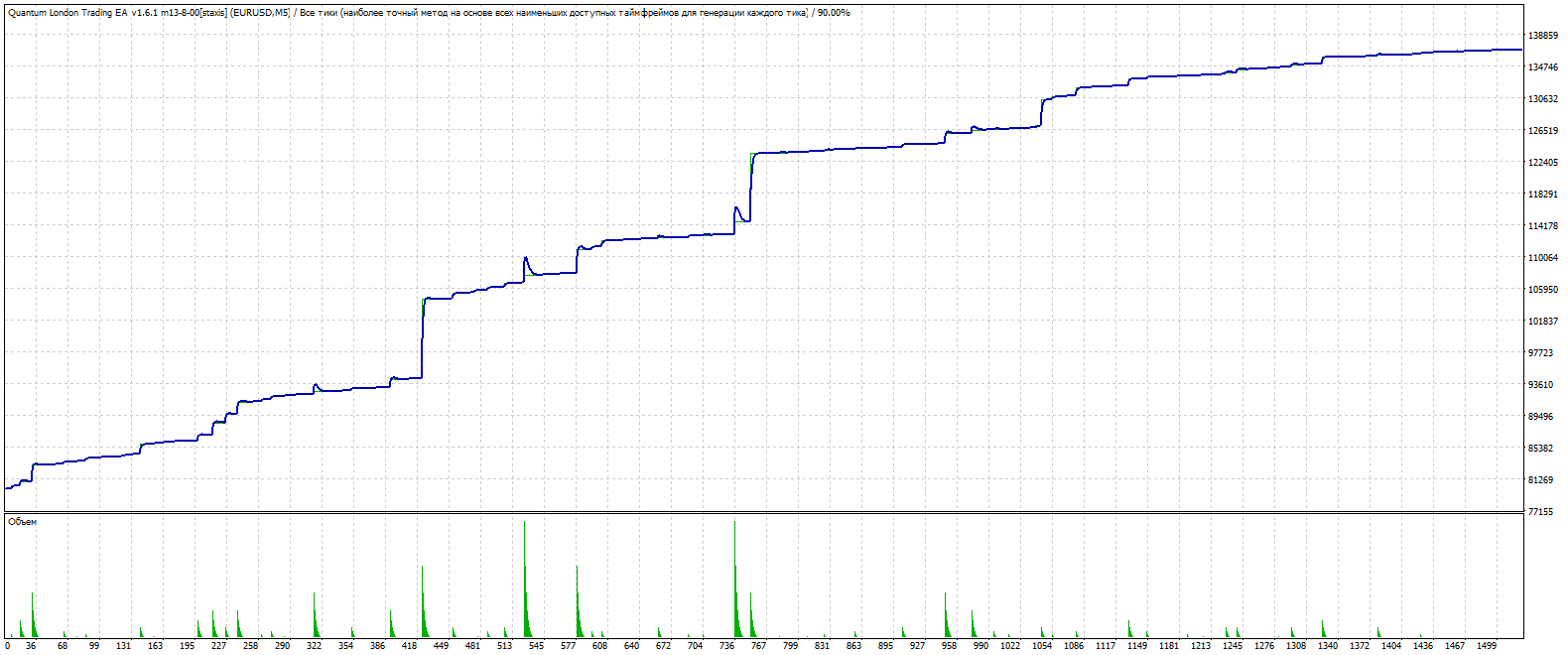Viewport: 1568px width, 655px height.
Task: Click the y-axis label 126519
Action: click(1543, 131)
